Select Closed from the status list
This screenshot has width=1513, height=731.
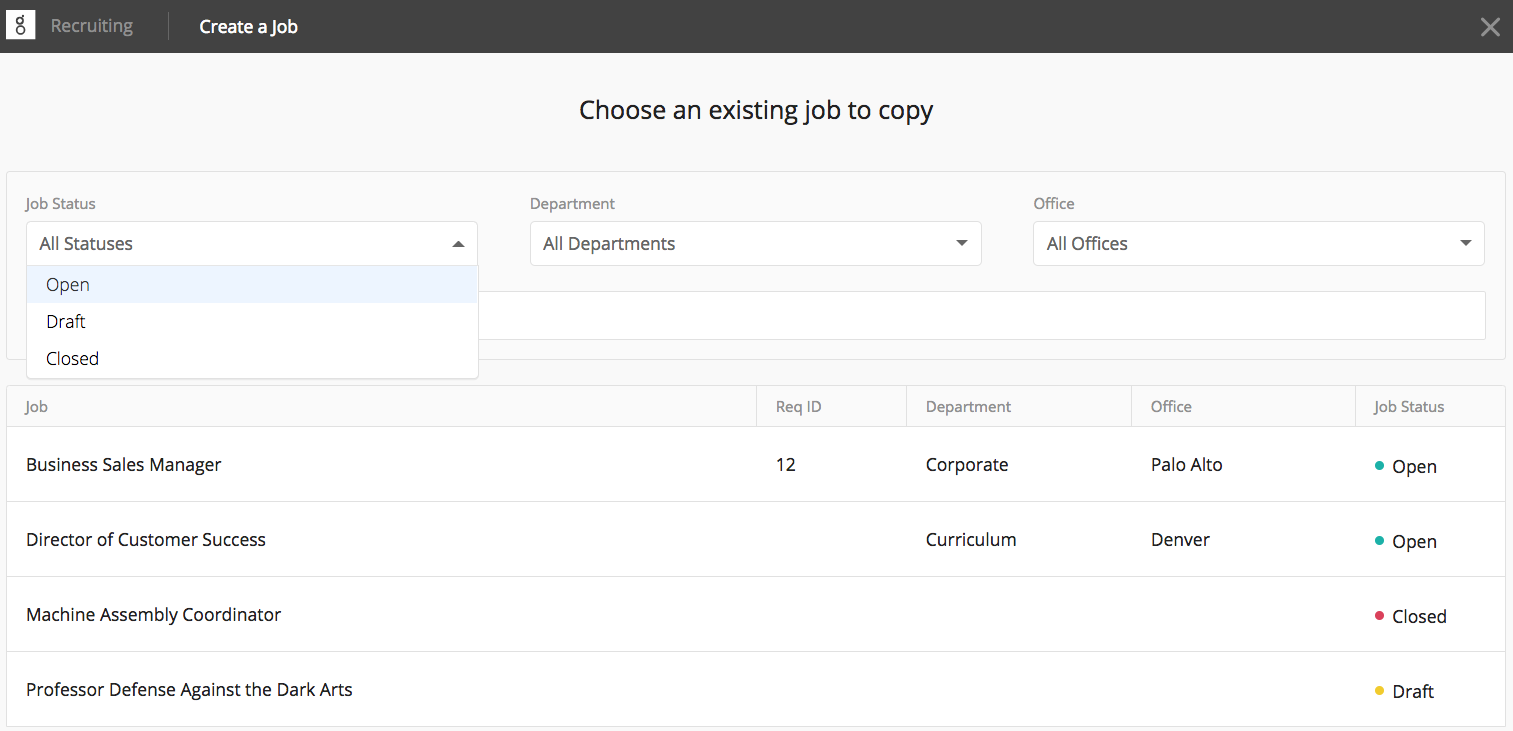click(x=252, y=359)
